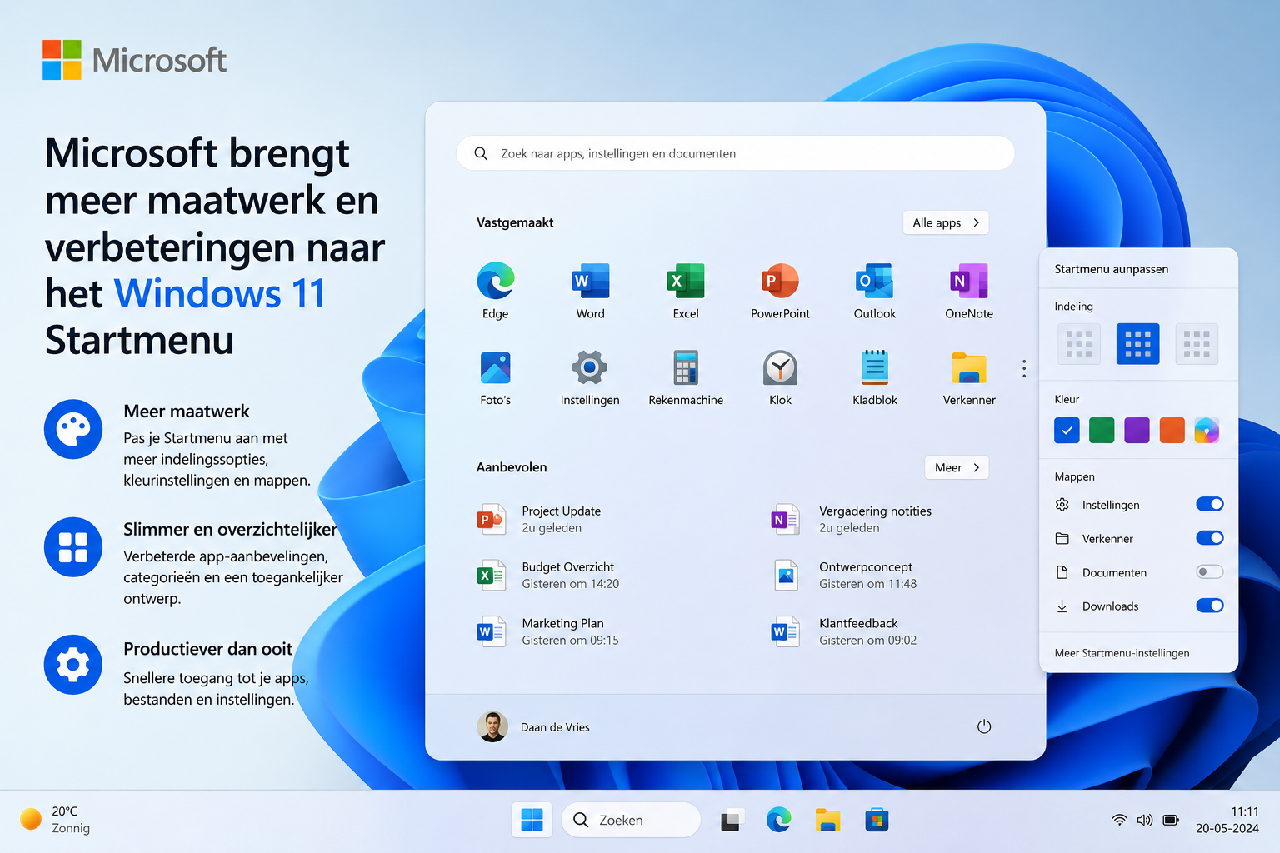1280x853 pixels.
Task: Toggle the Instellingen folder switch
Action: 1210,505
